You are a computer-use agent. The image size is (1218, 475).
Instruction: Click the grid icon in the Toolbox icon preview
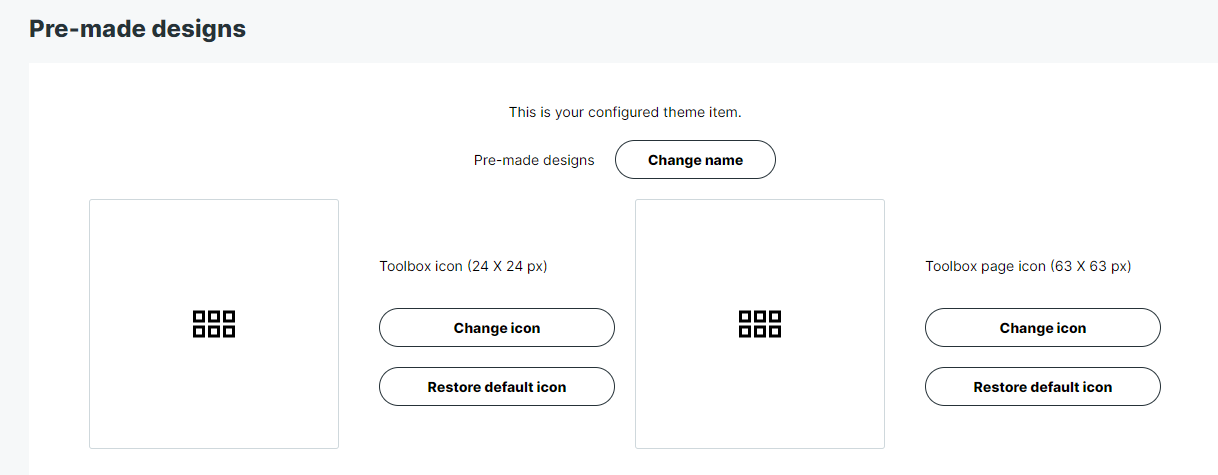(214, 324)
